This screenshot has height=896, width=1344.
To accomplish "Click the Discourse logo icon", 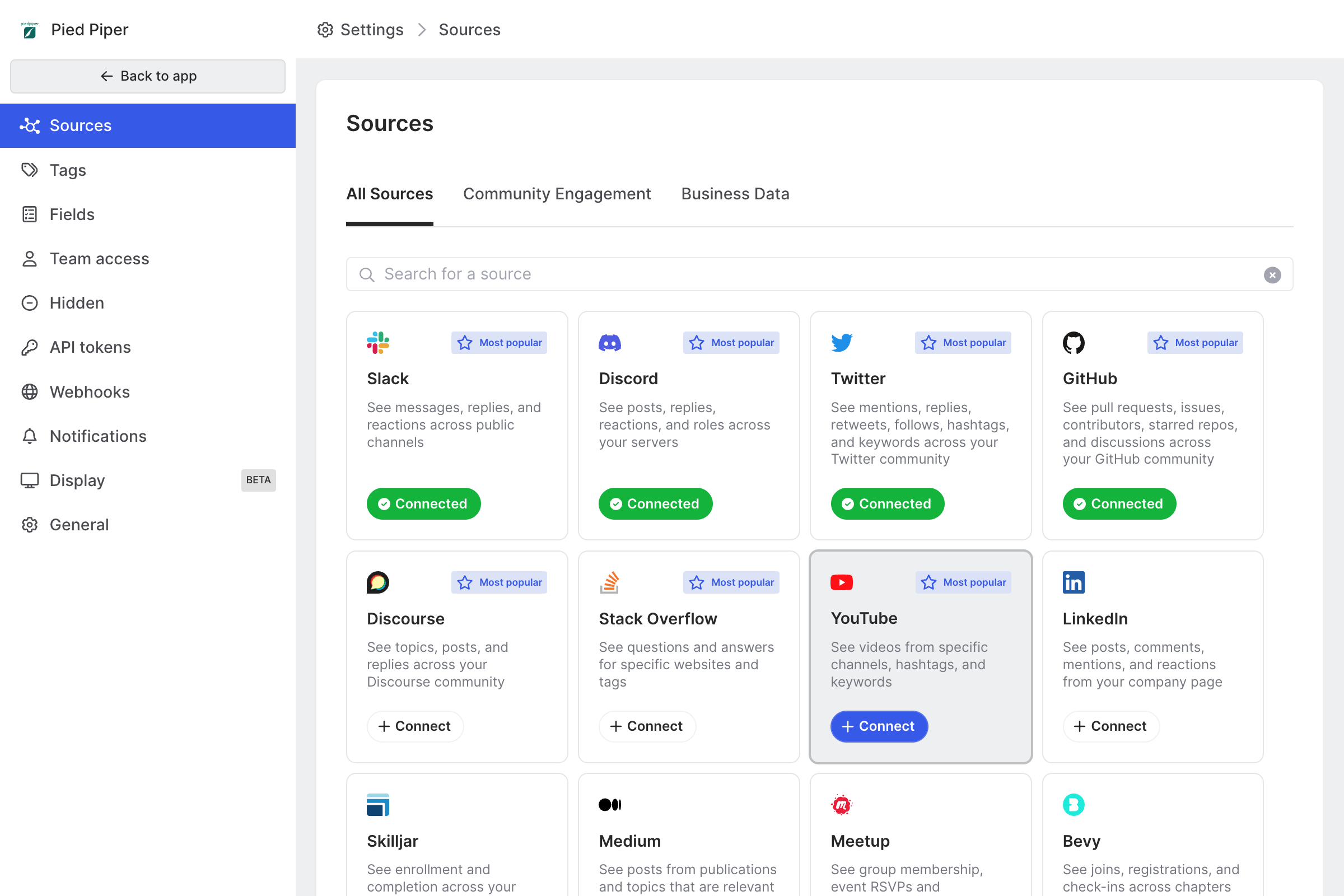I will [x=377, y=582].
